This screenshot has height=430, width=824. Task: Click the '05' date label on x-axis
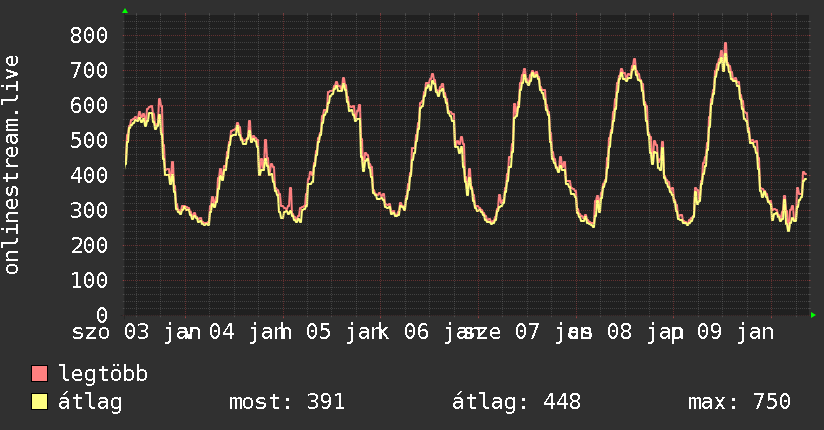pos(318,332)
